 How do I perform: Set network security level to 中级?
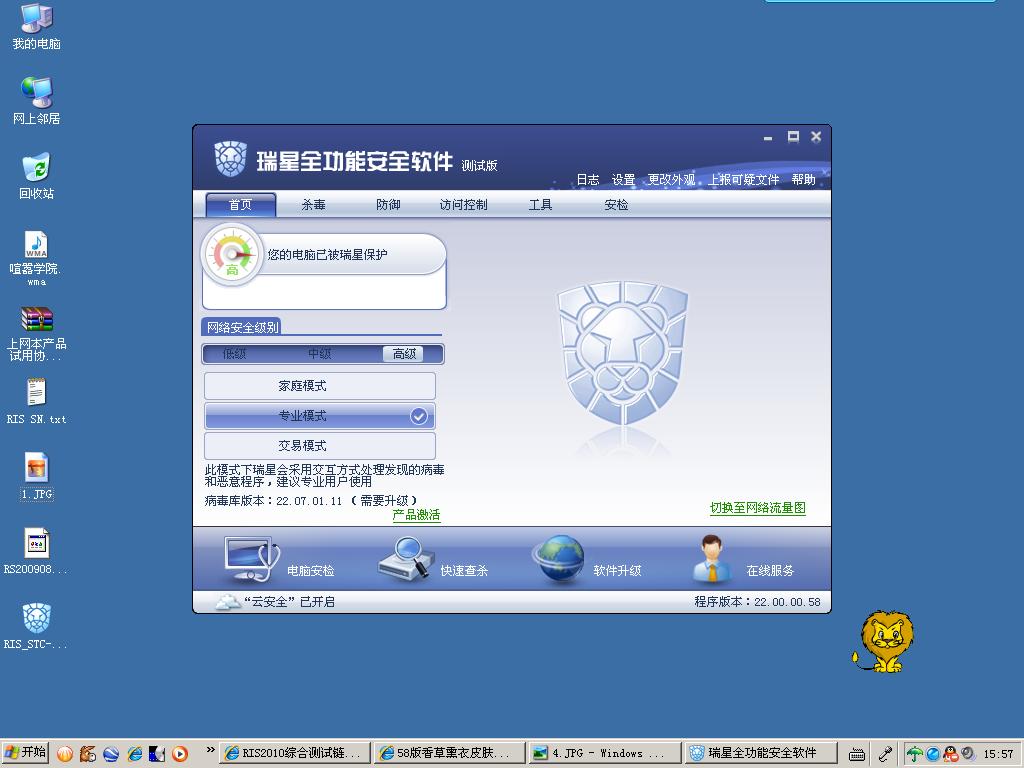tap(319, 354)
